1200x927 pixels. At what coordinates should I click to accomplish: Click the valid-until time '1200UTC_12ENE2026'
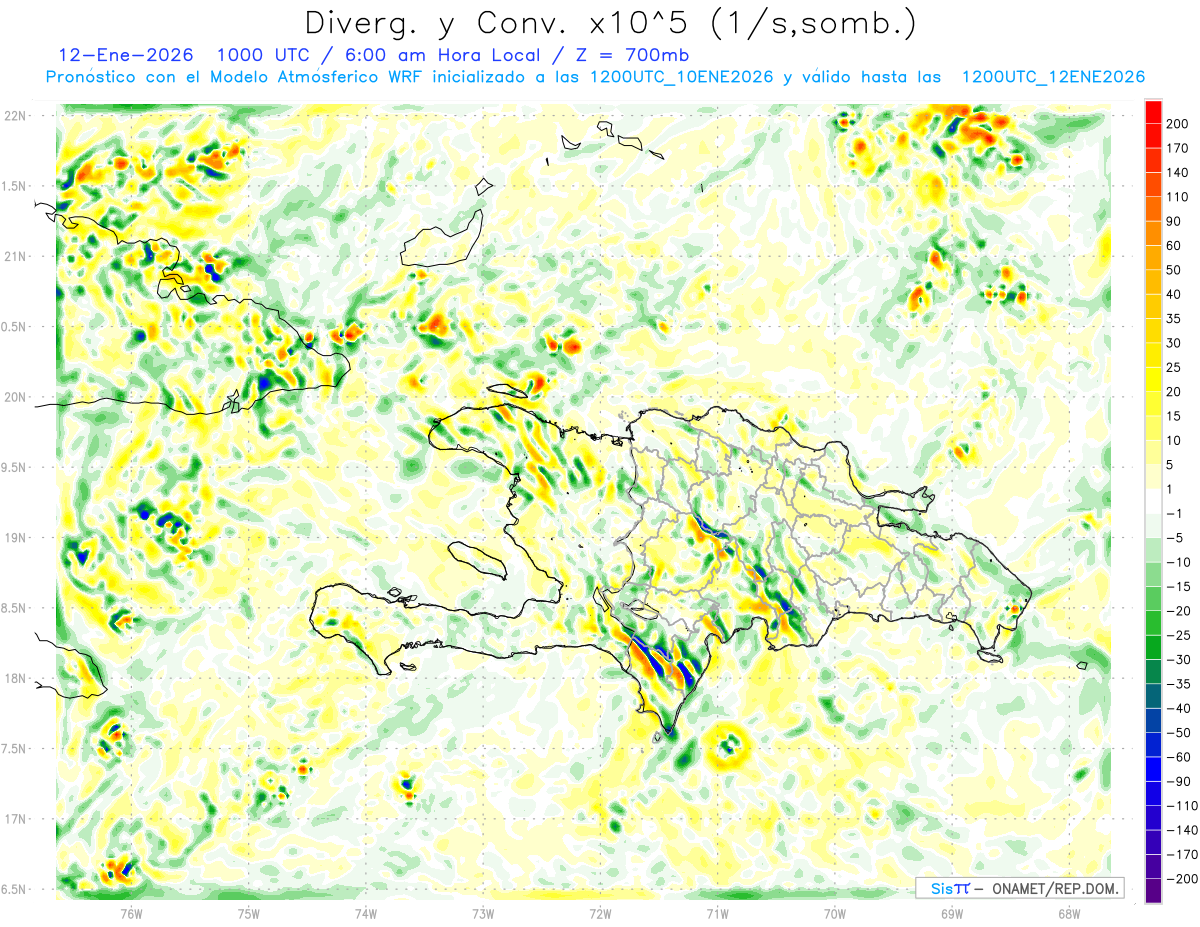tap(1053, 78)
